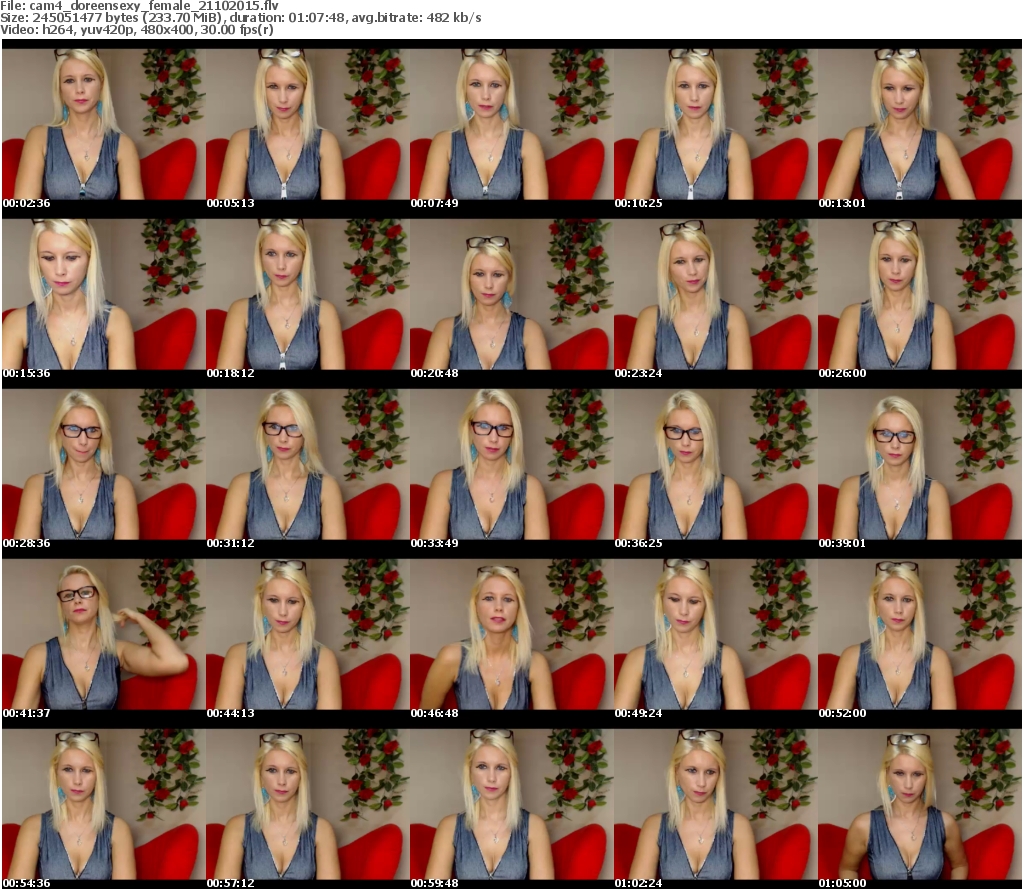
Task: Choose the preview frame at 00:52:00
Action: coord(920,635)
